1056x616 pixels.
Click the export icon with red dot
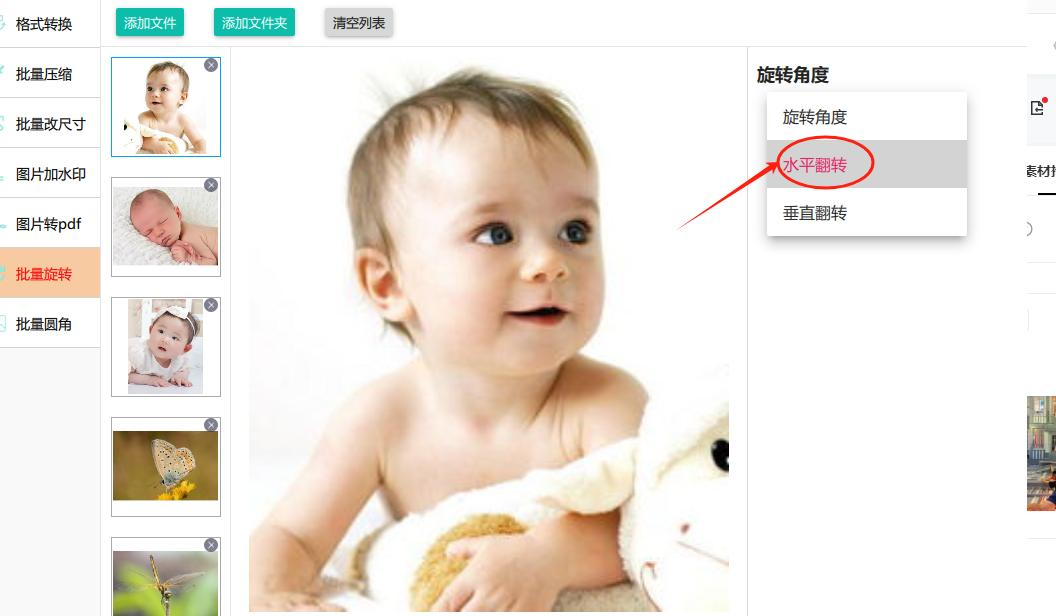point(1038,107)
